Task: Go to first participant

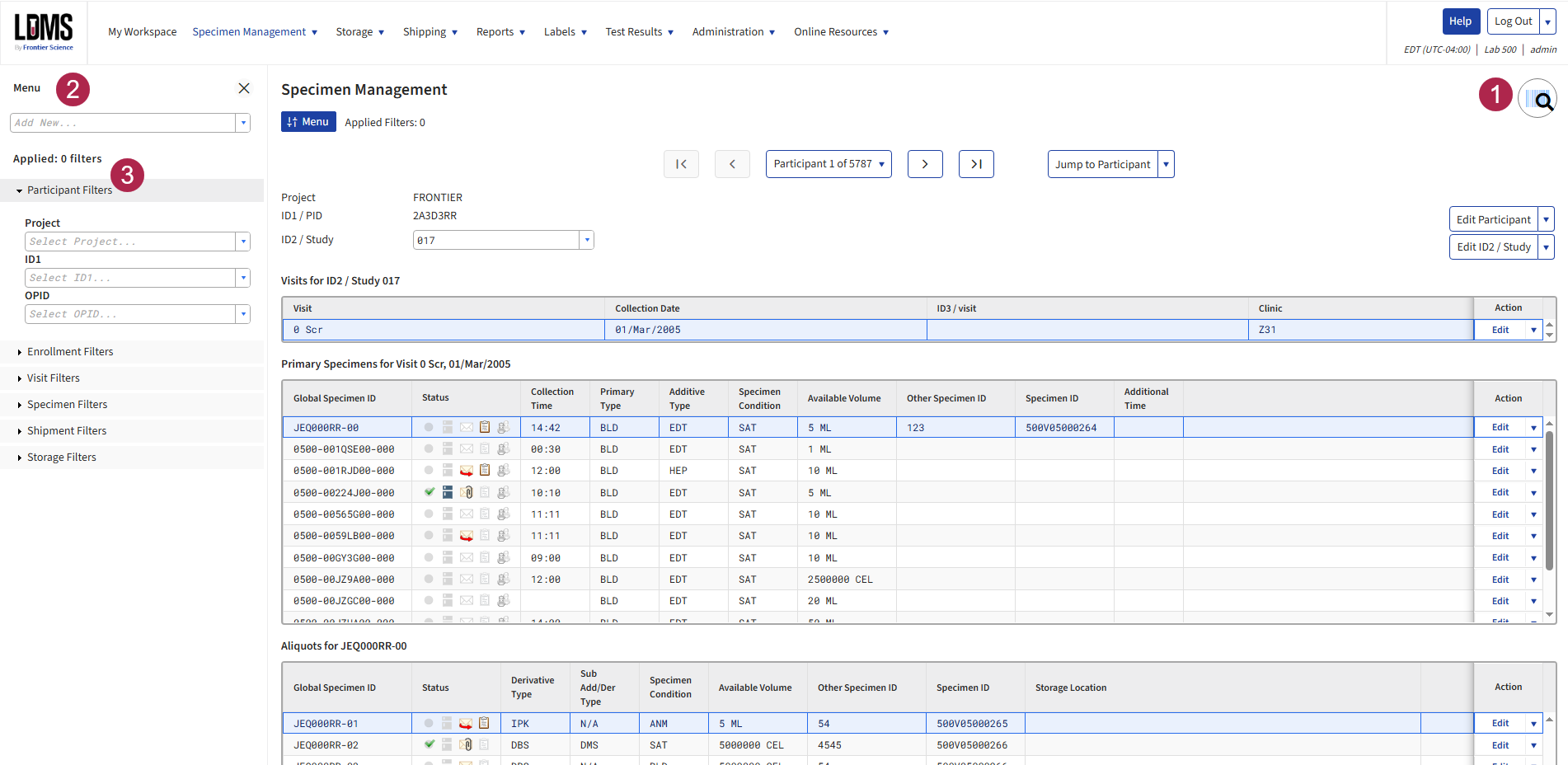Action: 681,164
